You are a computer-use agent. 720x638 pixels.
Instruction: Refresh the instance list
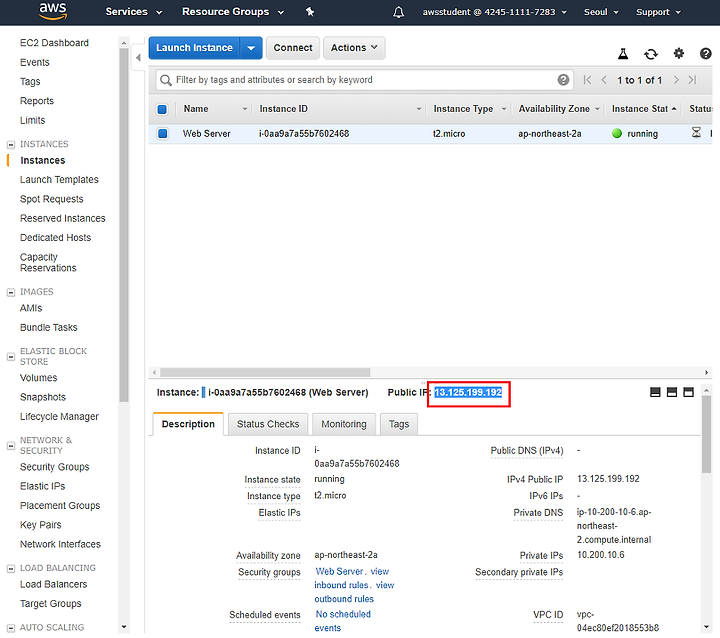click(x=651, y=54)
